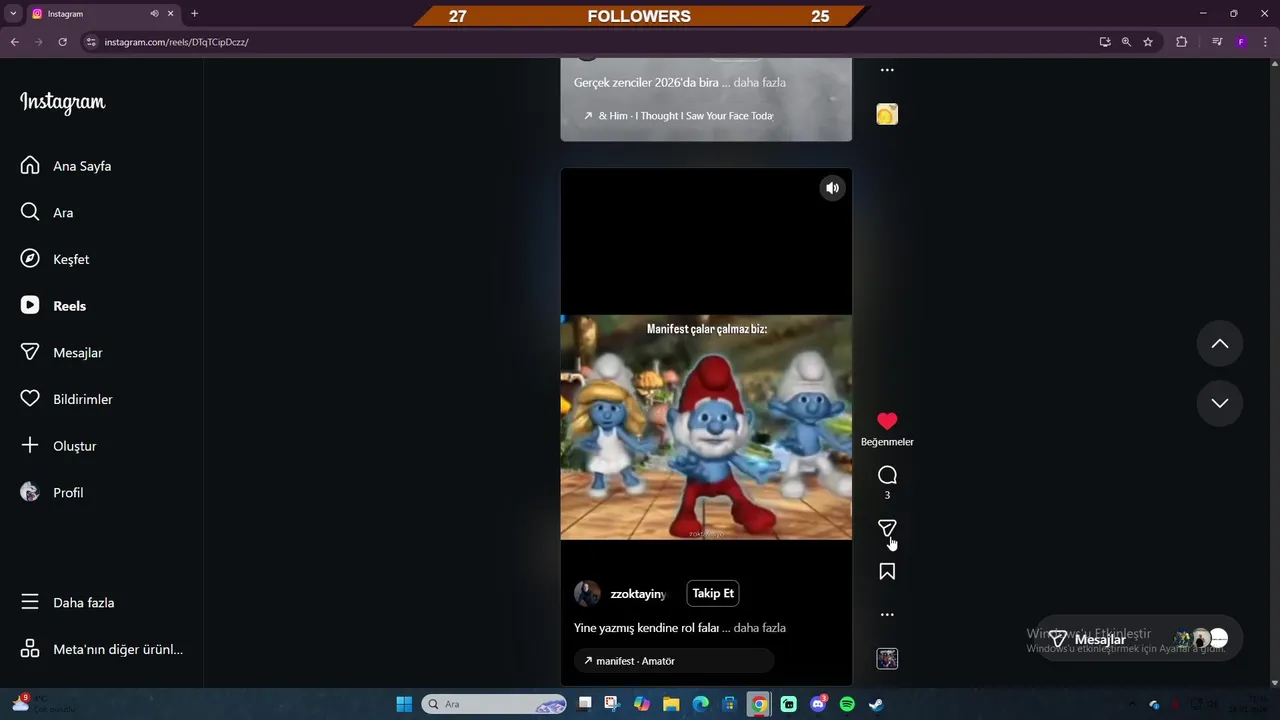Image resolution: width=1280 pixels, height=720 pixels.
Task: Click Takip Et to follow zzoktayiny
Action: (x=713, y=593)
